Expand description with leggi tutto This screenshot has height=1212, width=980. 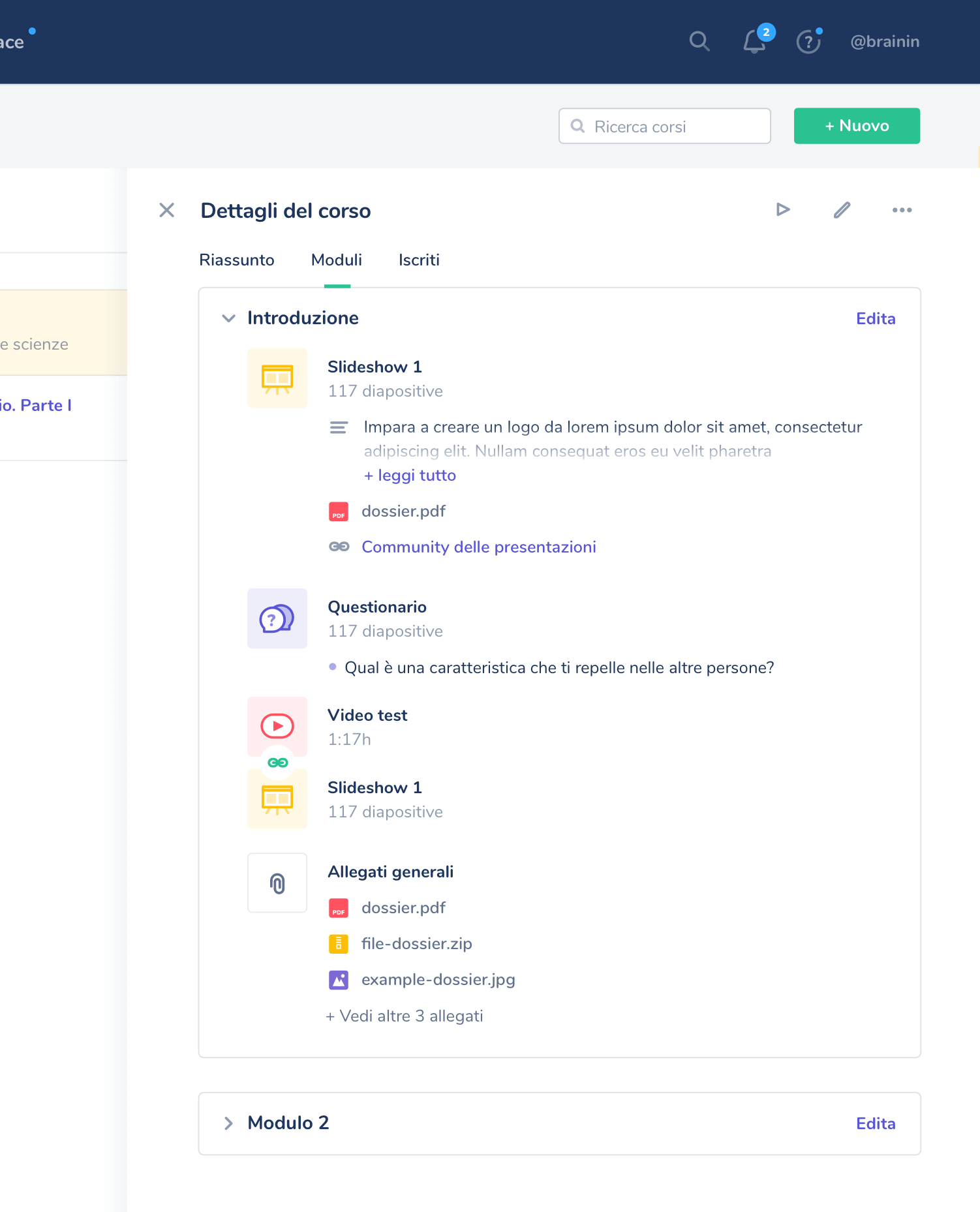point(410,476)
